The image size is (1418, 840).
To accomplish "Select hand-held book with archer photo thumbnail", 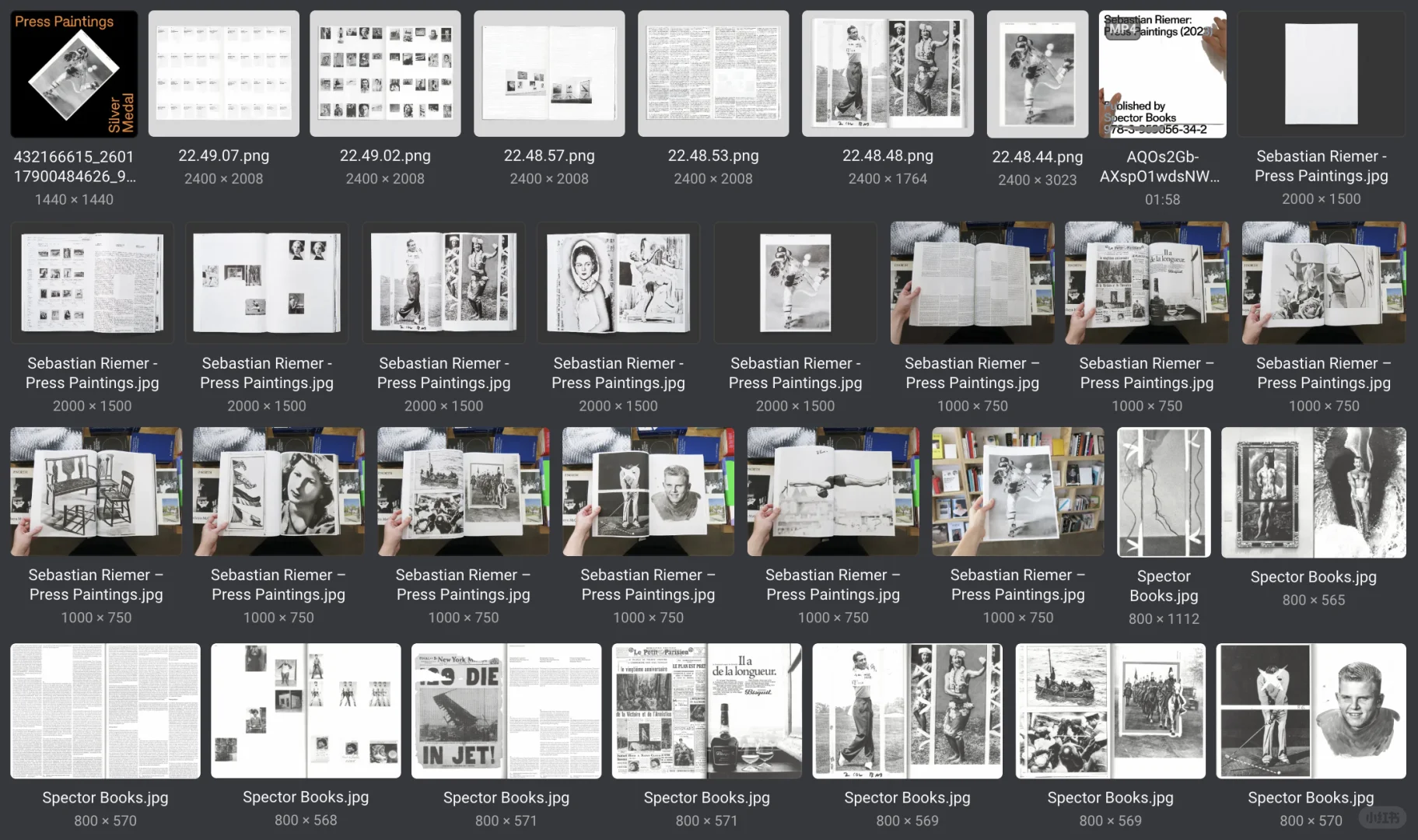I will pos(1324,283).
